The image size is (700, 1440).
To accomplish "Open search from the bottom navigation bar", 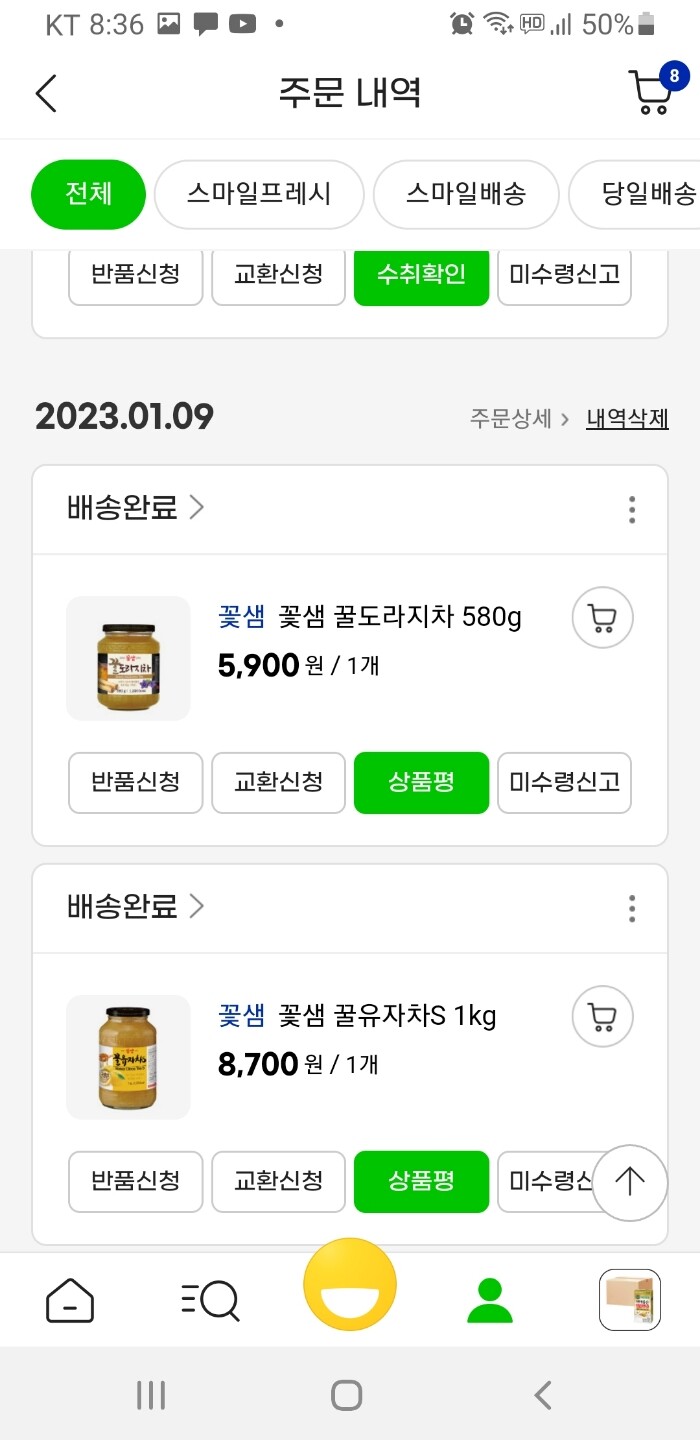I will (209, 1300).
